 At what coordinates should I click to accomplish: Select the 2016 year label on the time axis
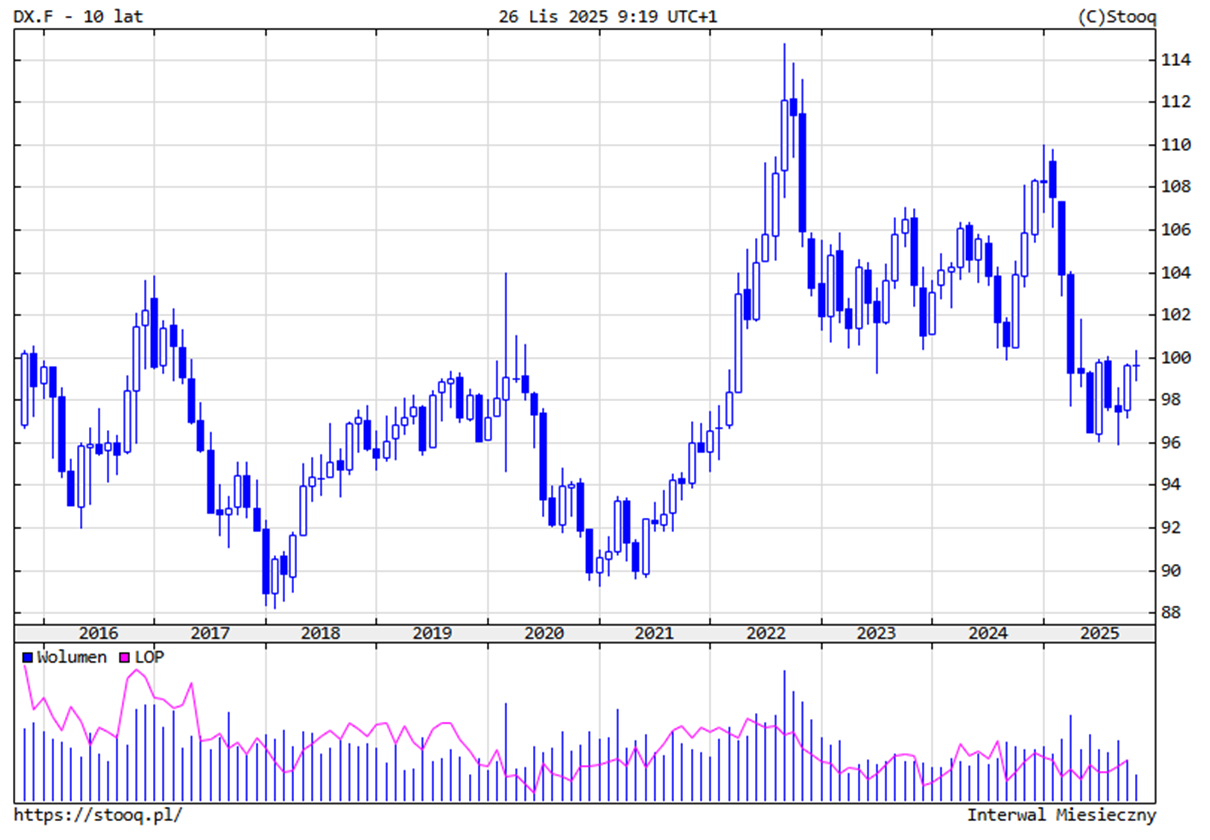click(98, 633)
